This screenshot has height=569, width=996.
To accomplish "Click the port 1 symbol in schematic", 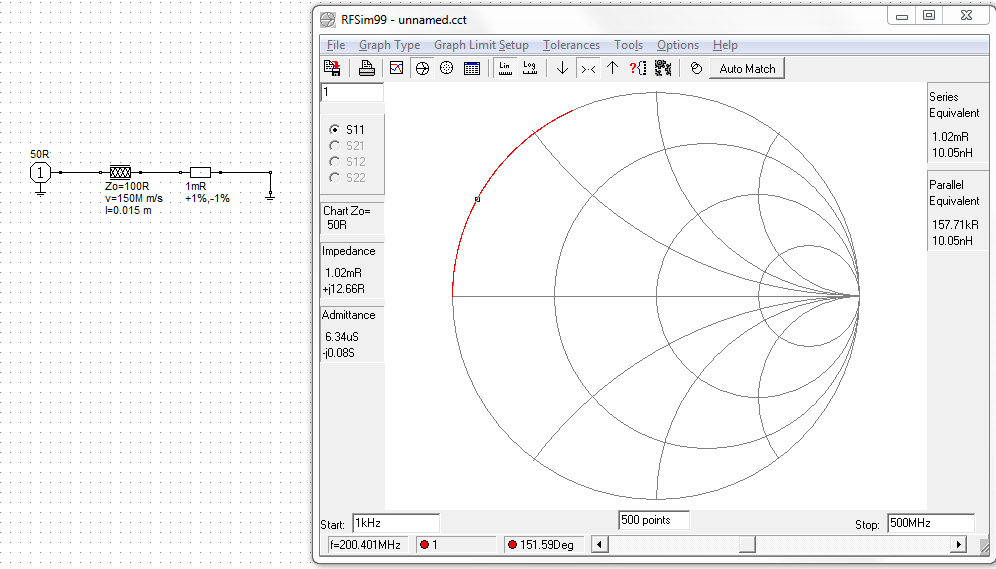I will tap(40, 172).
